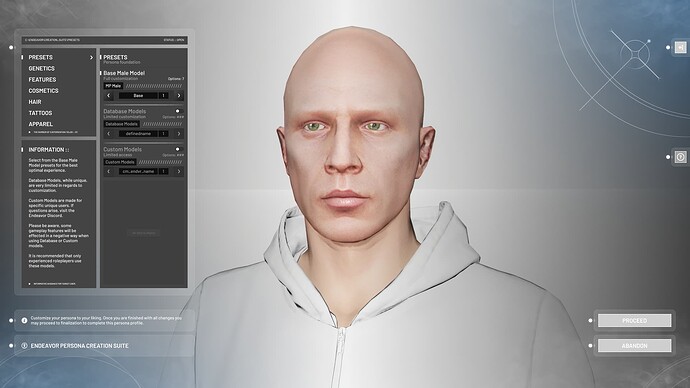690x388 pixels.
Task: Click the Database Models index number box
Action: pos(164,133)
